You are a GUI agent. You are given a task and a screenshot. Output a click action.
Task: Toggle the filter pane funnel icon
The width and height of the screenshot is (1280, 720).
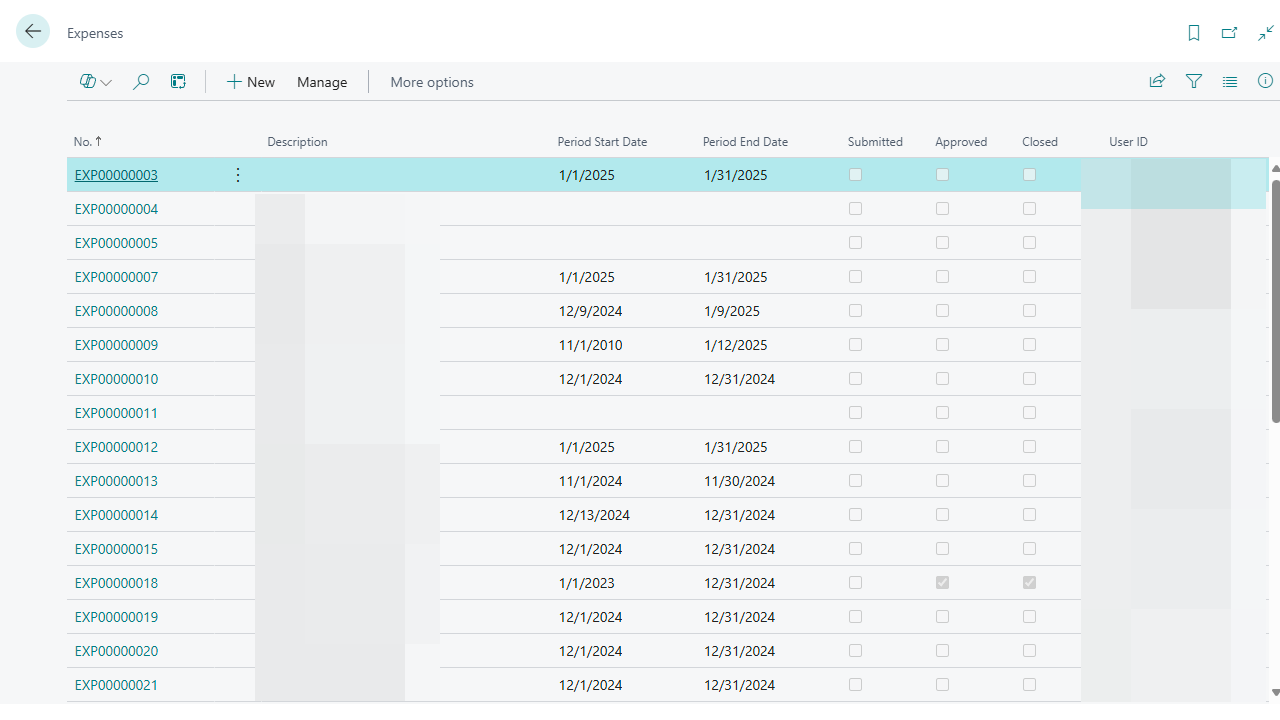tap(1193, 82)
